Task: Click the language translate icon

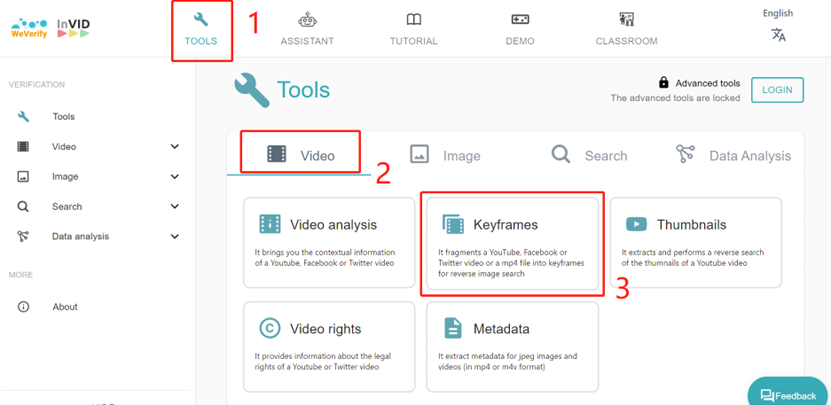Action: 778,35
